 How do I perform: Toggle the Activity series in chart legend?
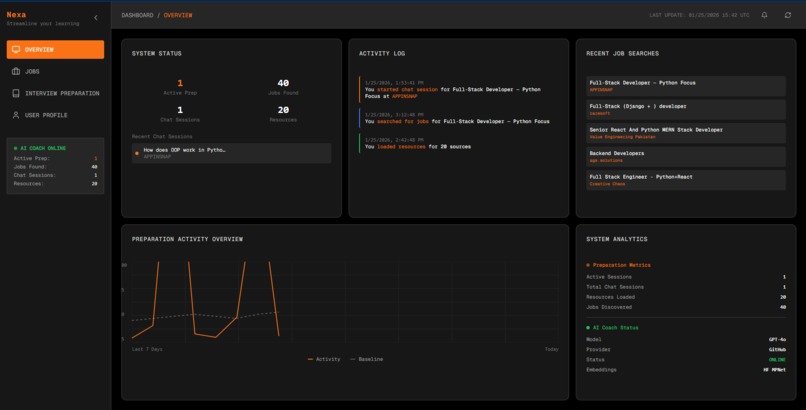tap(324, 359)
